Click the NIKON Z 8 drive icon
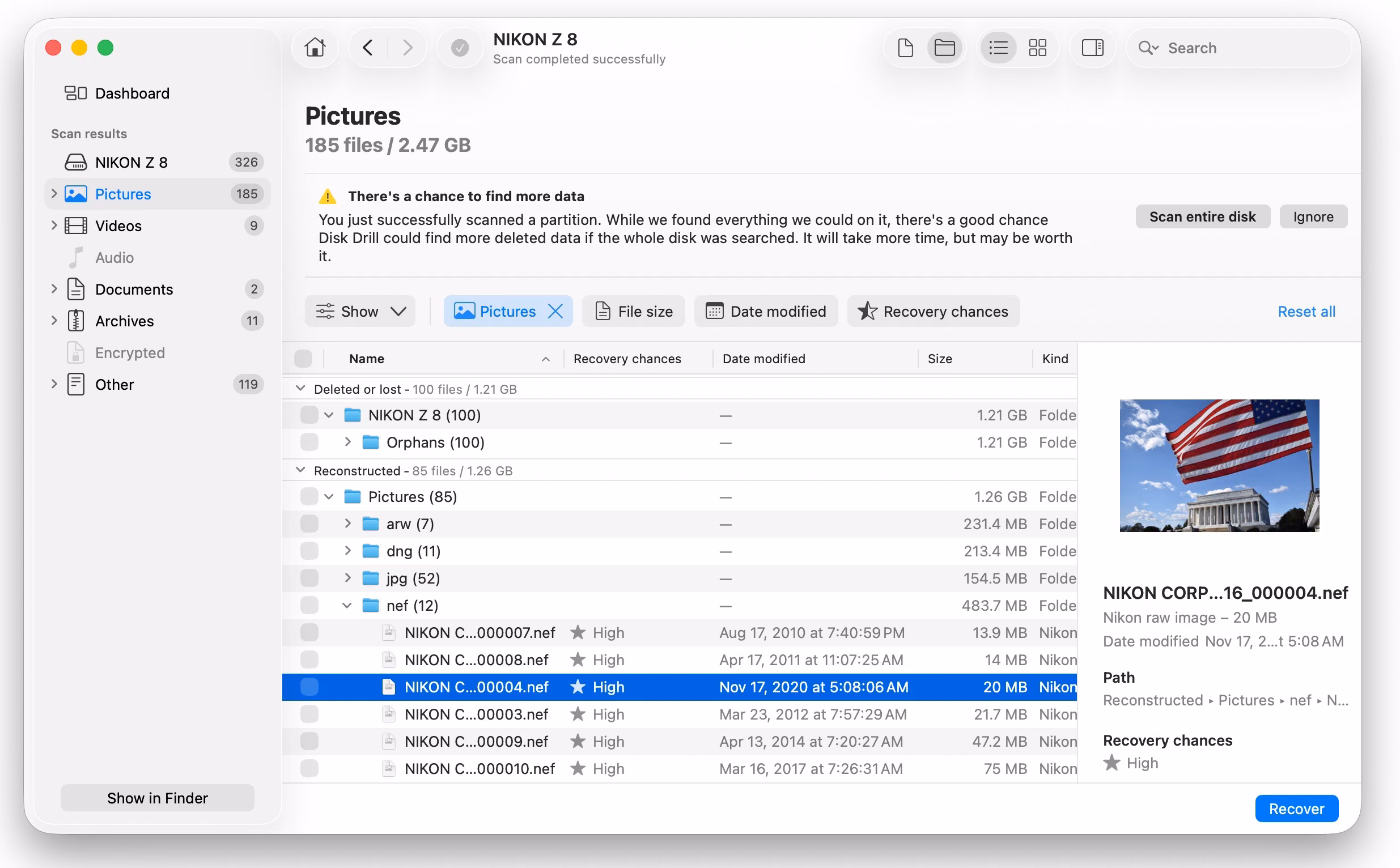 click(x=76, y=163)
